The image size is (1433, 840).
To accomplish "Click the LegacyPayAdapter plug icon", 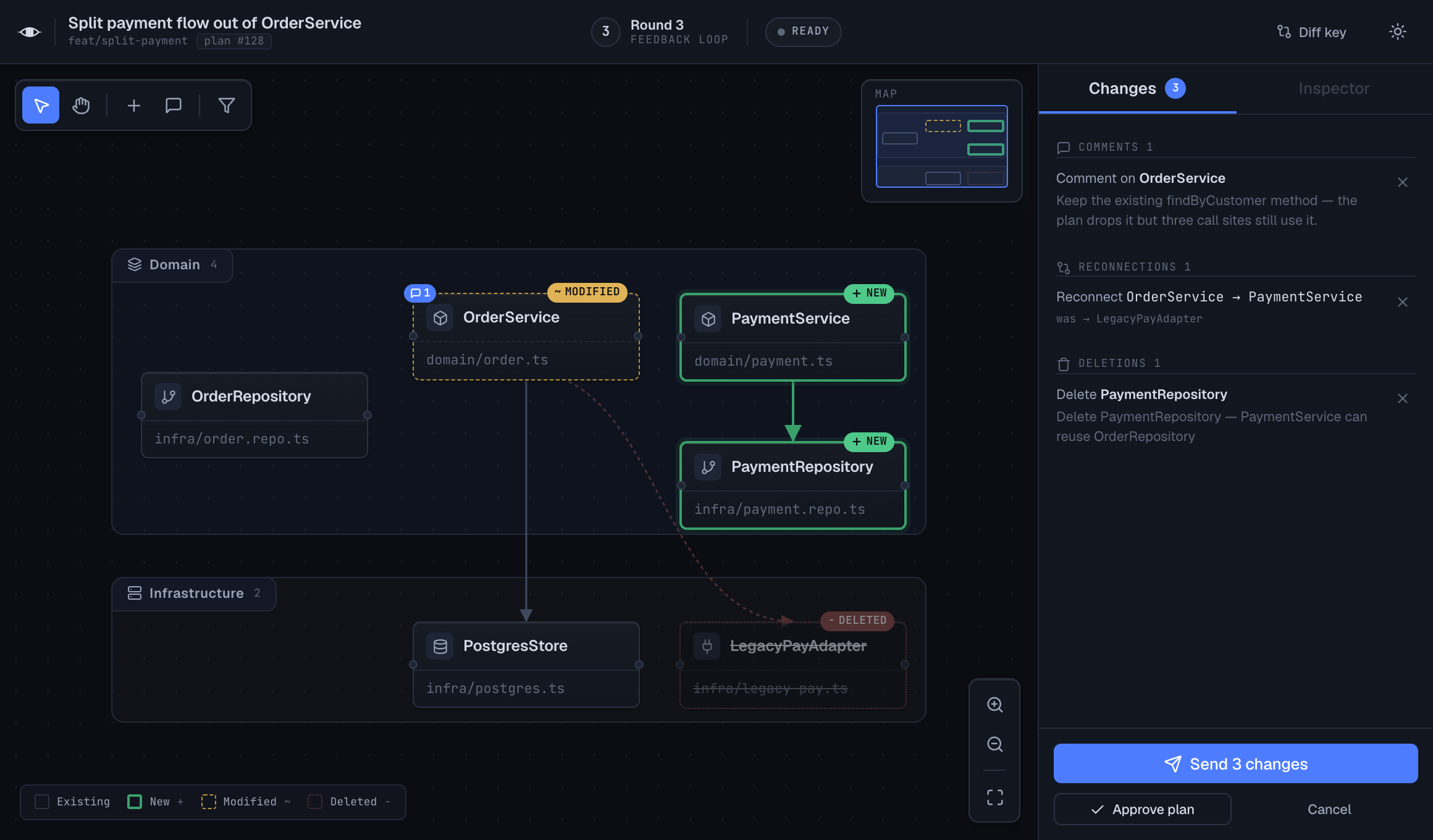I will pyautogui.click(x=707, y=646).
